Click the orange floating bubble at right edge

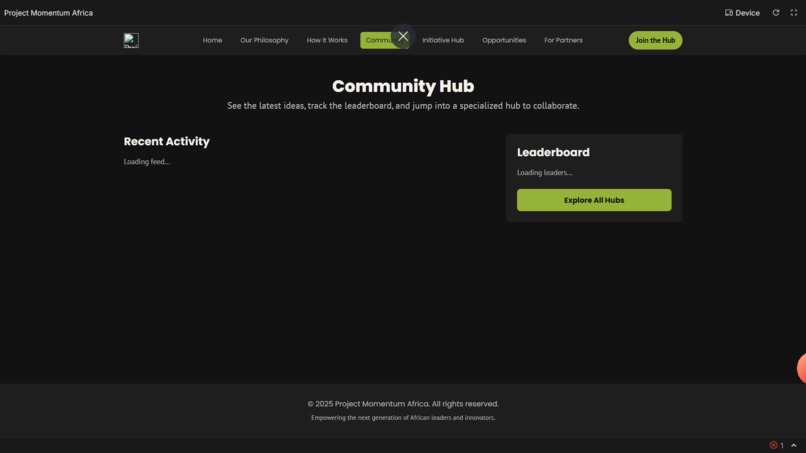pyautogui.click(x=801, y=368)
